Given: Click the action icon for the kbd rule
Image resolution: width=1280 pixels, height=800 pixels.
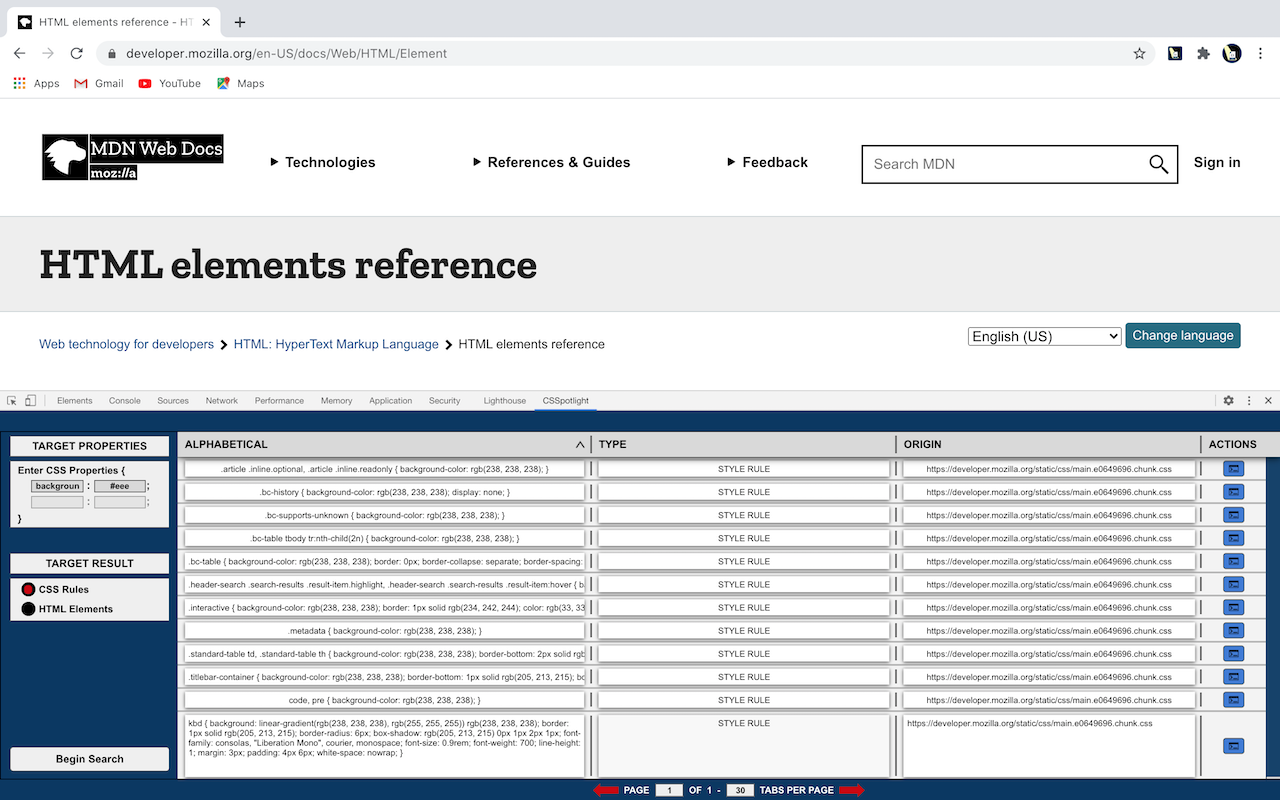Looking at the screenshot, I should point(1233,746).
